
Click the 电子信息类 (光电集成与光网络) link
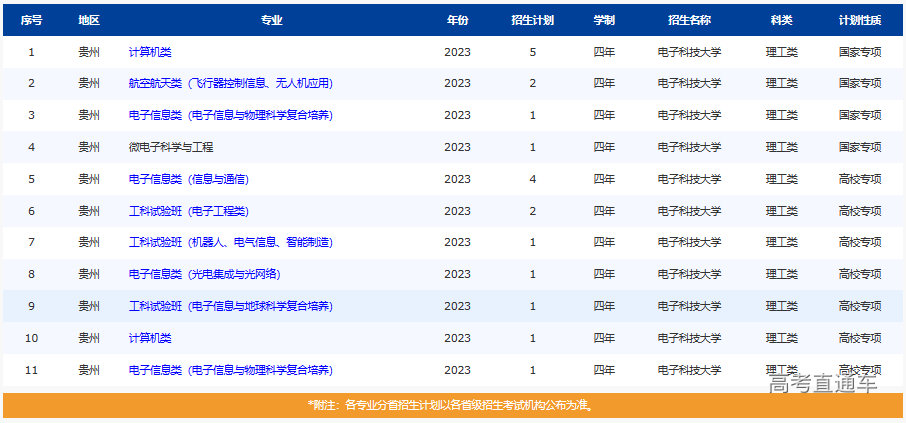pyautogui.click(x=204, y=275)
